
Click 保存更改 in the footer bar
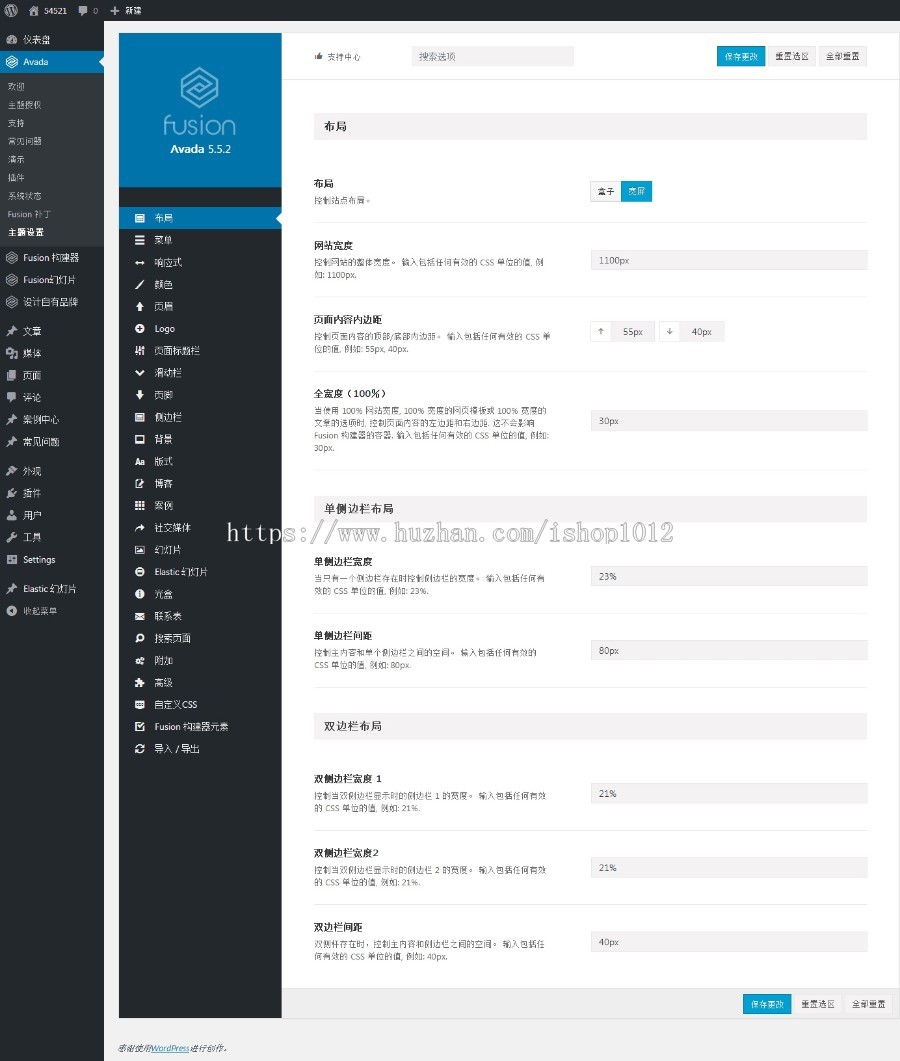coord(767,1004)
